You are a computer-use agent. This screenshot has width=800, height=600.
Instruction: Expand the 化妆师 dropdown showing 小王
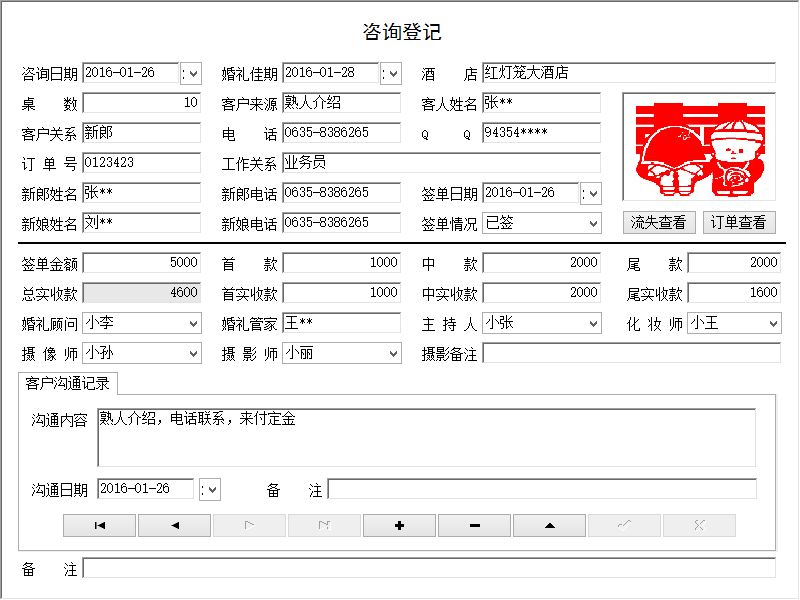tap(772, 324)
